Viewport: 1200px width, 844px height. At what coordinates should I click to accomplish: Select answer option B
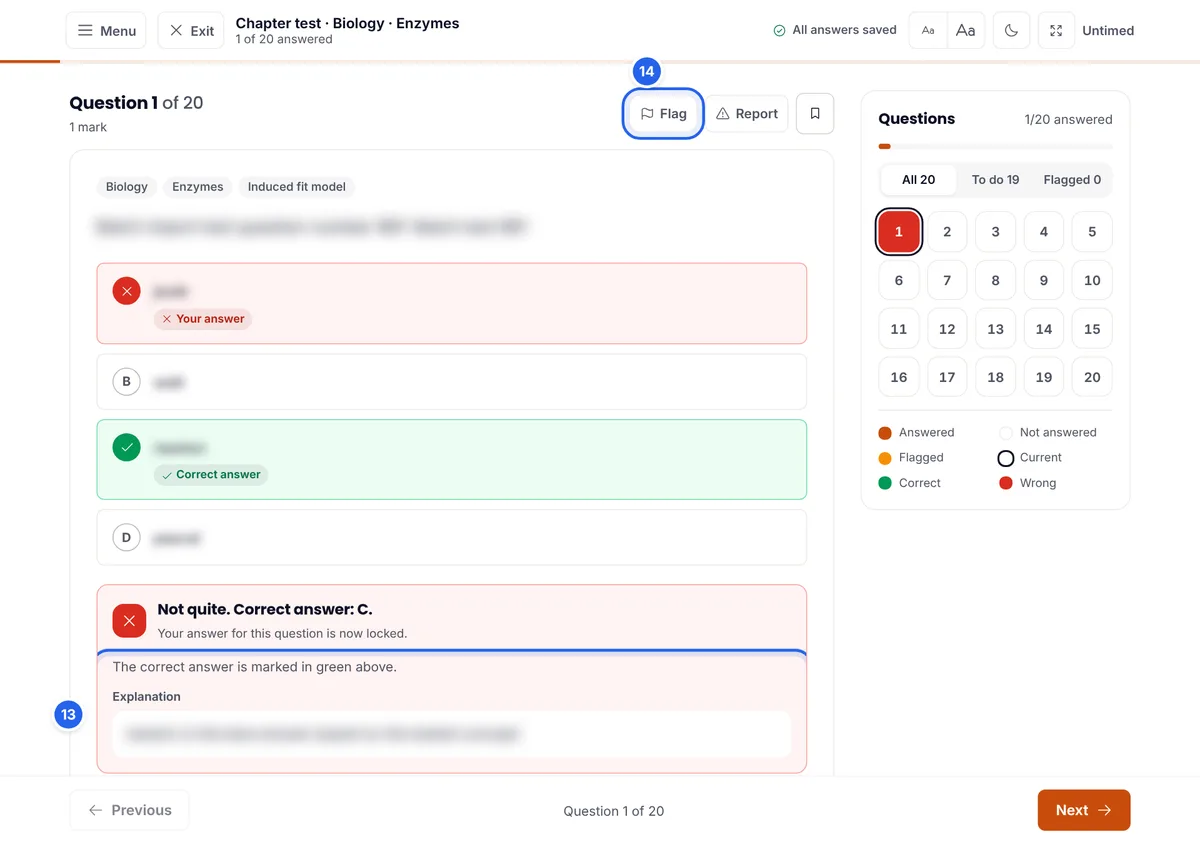click(x=451, y=382)
